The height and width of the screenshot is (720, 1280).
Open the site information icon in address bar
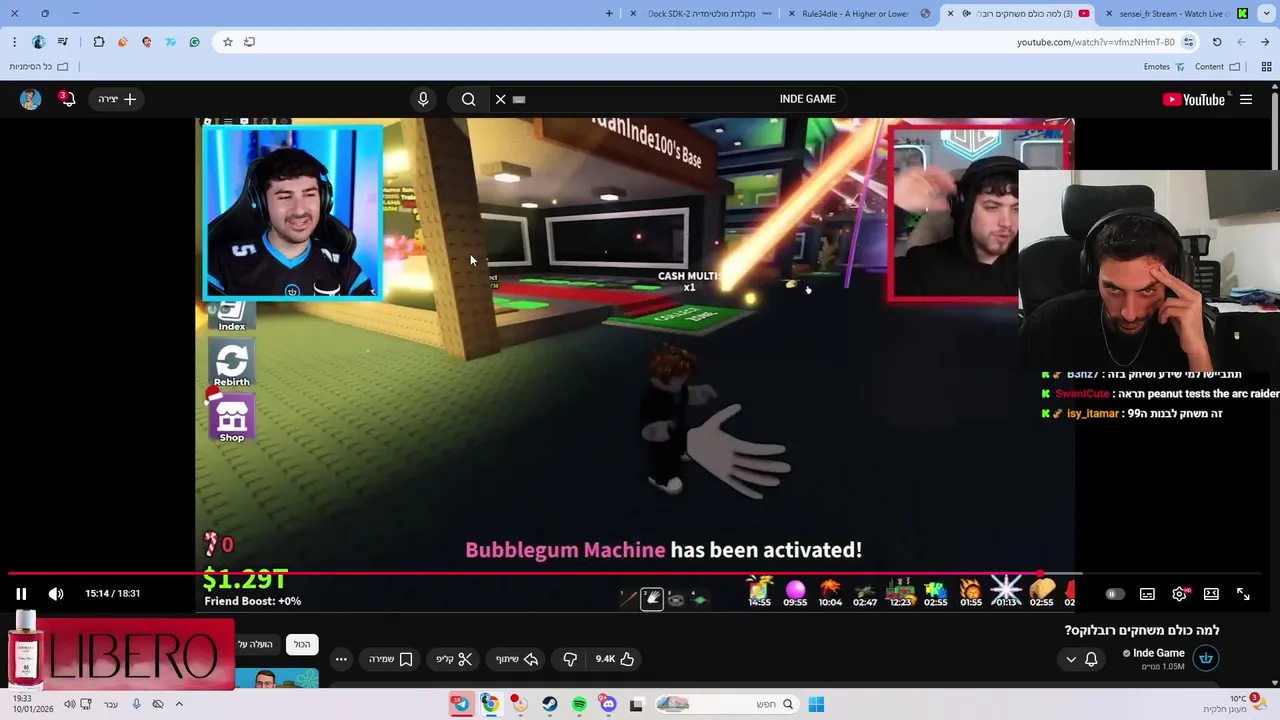pos(1189,42)
